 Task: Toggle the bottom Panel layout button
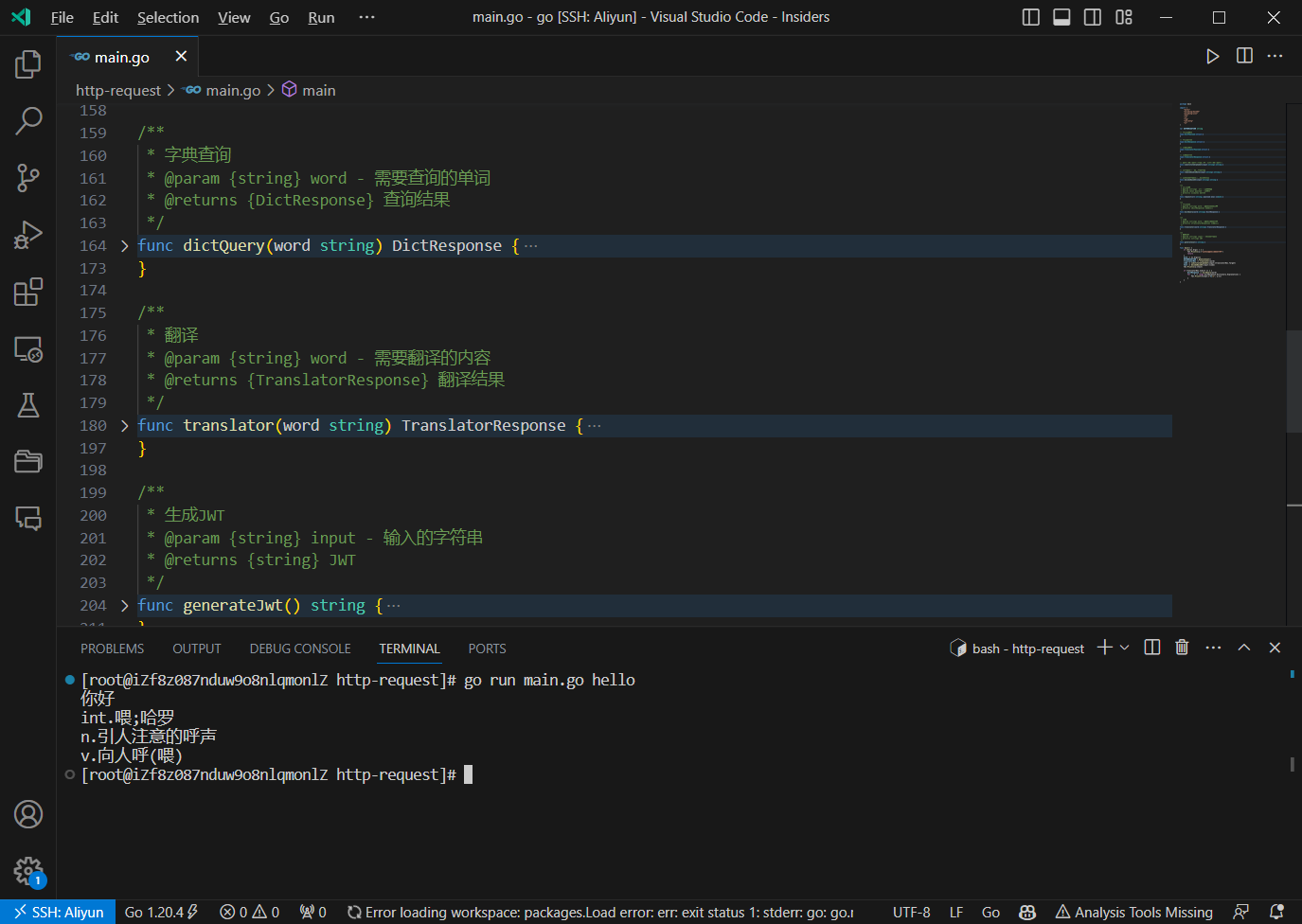click(1061, 17)
